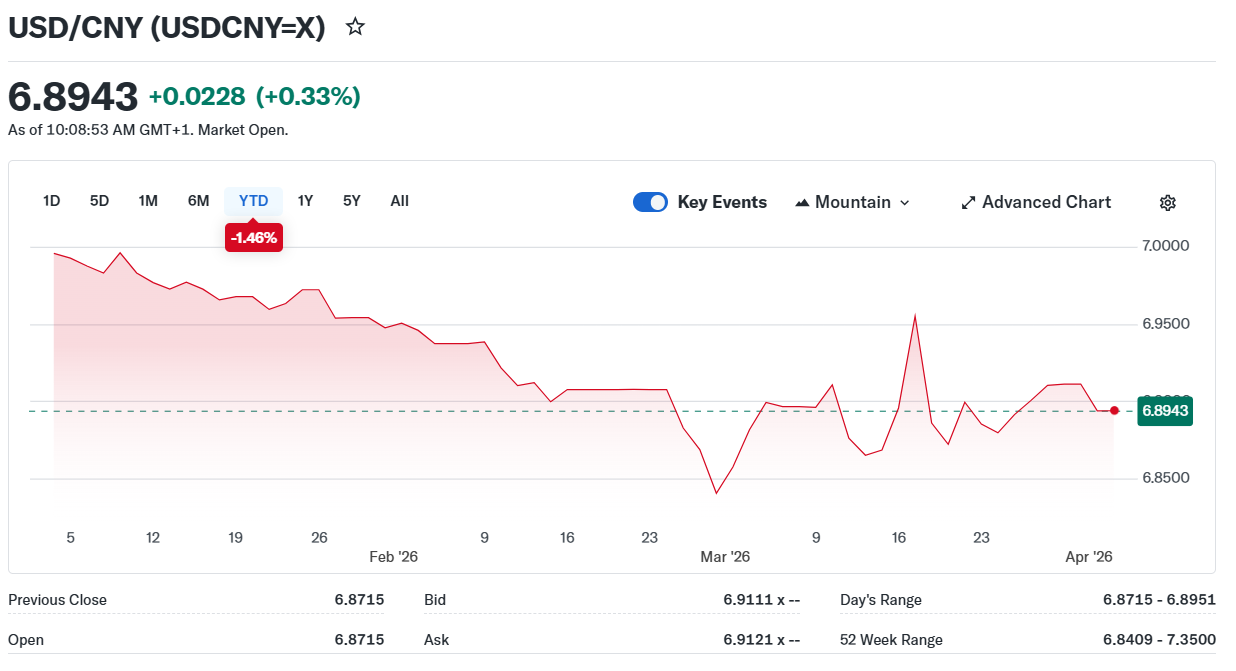The width and height of the screenshot is (1236, 671).
Task: Expand the Mountain chart type dropdown
Action: 905,203
